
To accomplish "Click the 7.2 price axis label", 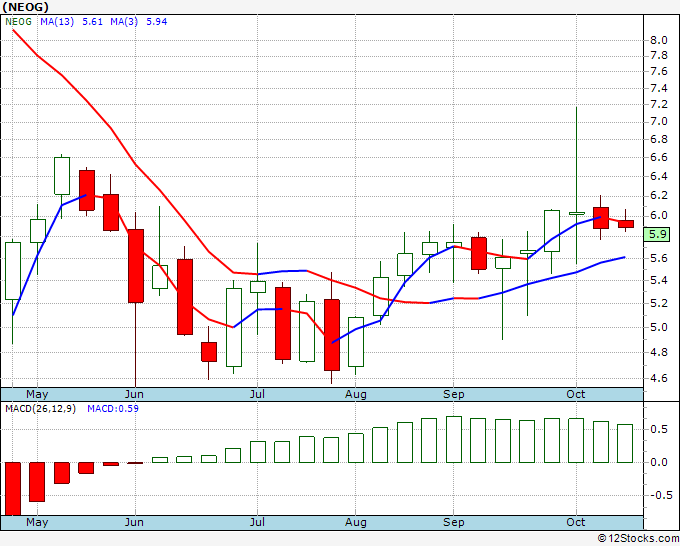I will (x=658, y=105).
